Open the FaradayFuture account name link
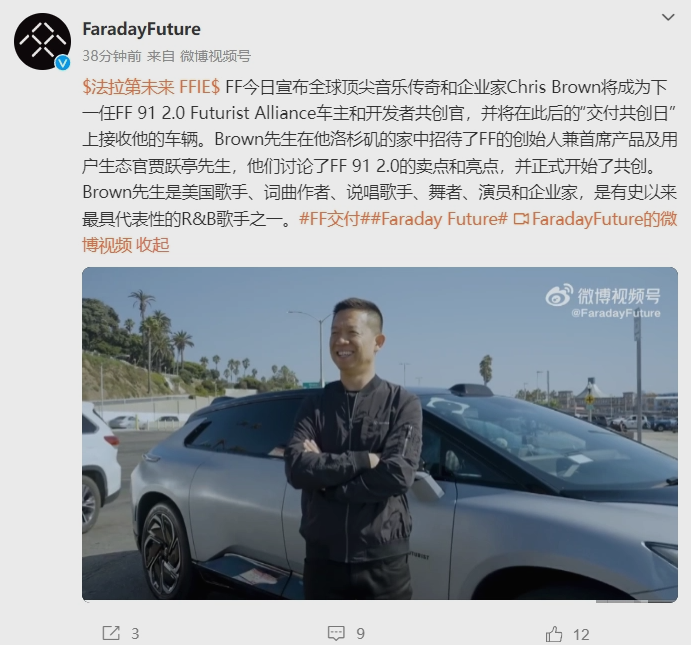 pyautogui.click(x=141, y=29)
